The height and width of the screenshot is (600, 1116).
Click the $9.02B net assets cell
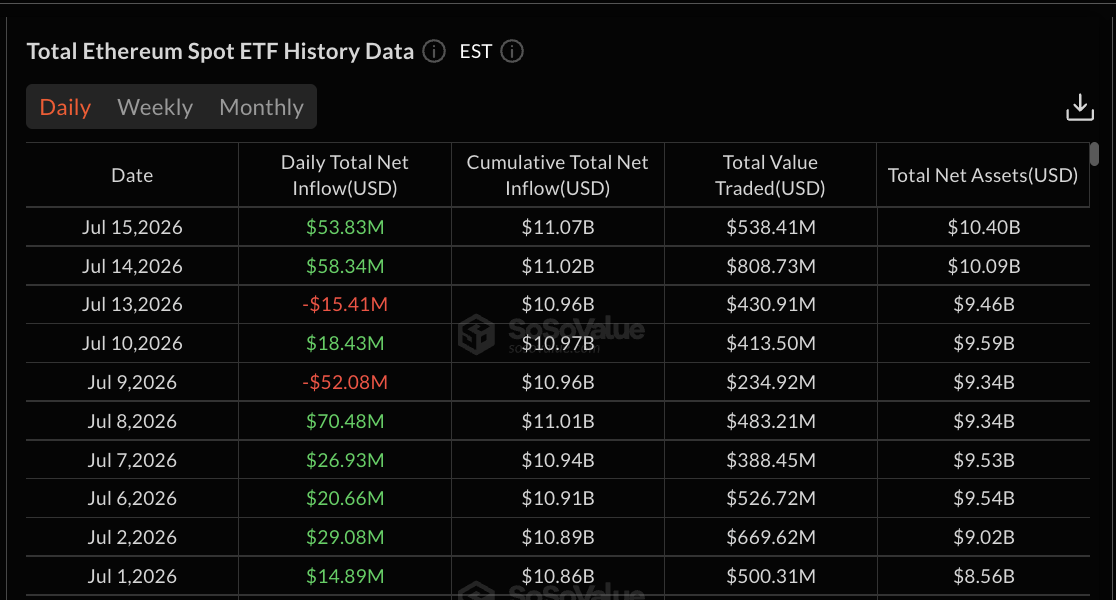(984, 537)
